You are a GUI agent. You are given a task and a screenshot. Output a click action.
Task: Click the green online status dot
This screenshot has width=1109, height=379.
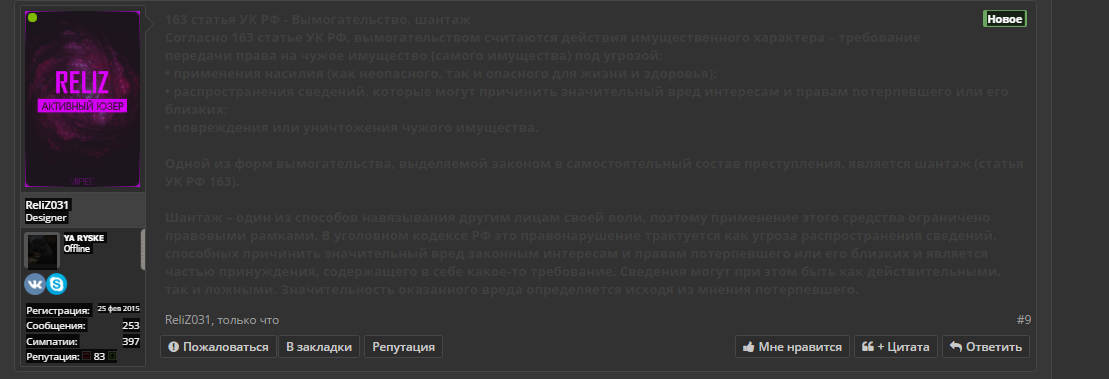(x=33, y=18)
